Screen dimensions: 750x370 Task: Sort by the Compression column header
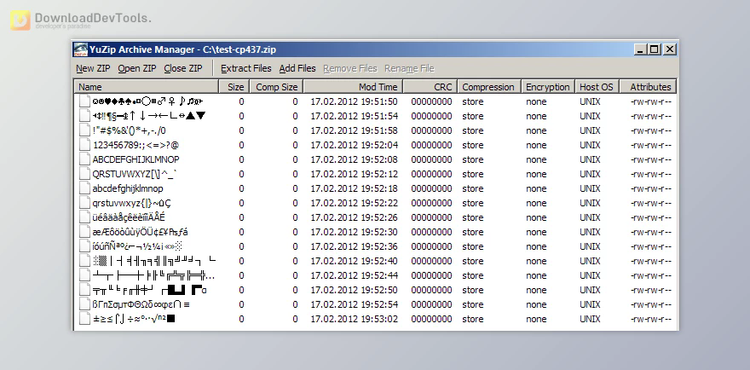[x=488, y=87]
